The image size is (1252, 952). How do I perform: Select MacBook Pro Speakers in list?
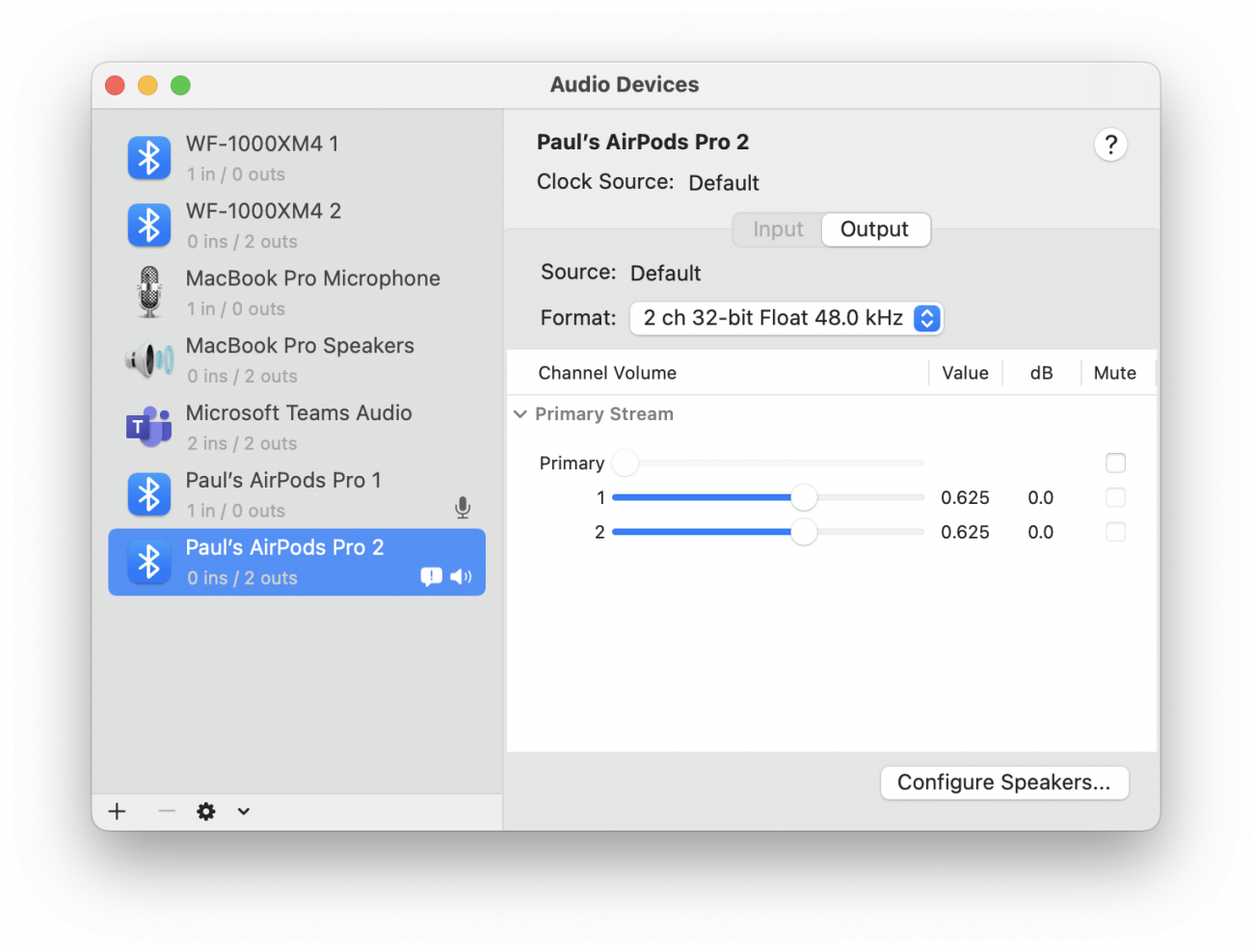point(297,360)
